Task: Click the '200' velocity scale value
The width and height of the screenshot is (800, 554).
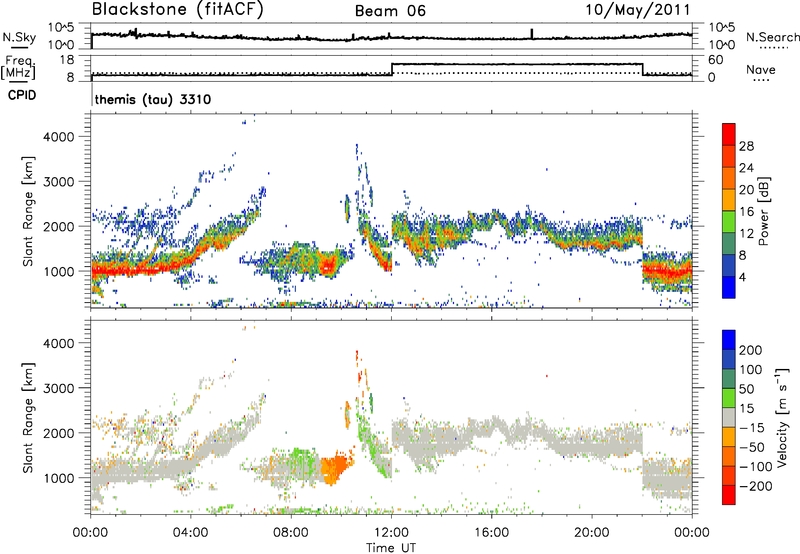Action: coord(751,350)
